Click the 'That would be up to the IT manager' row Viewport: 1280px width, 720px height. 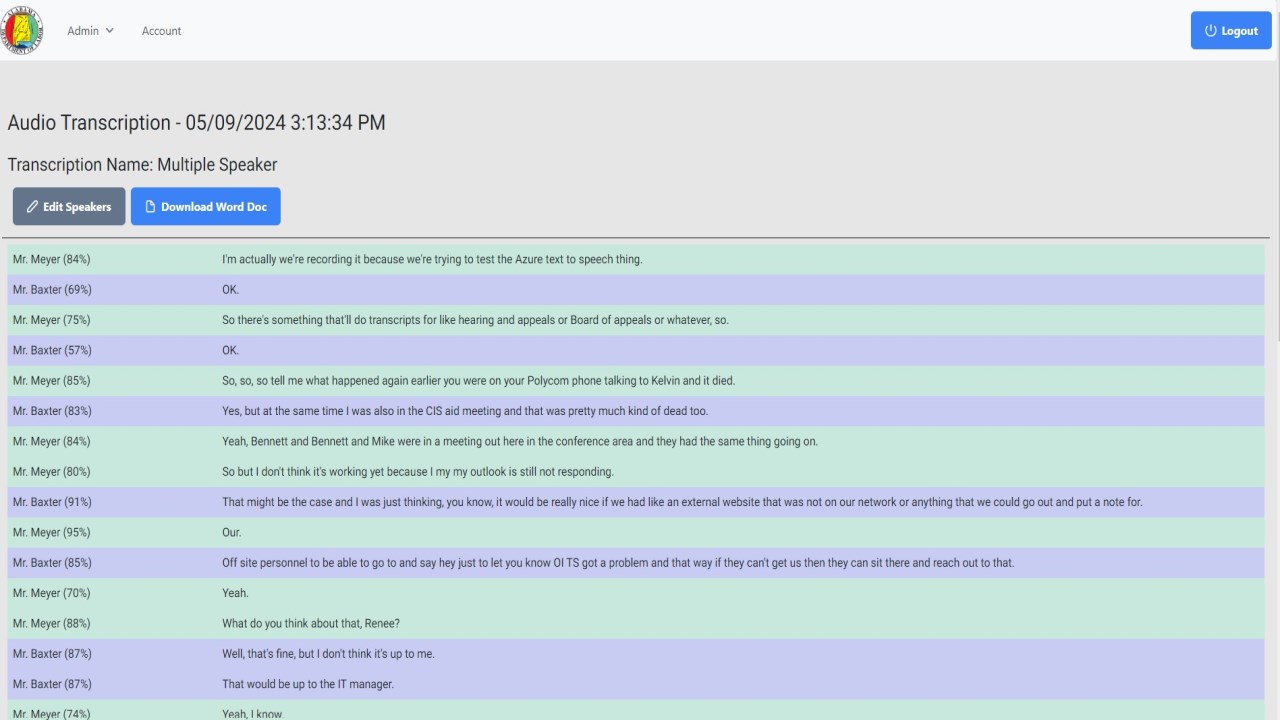pos(308,684)
